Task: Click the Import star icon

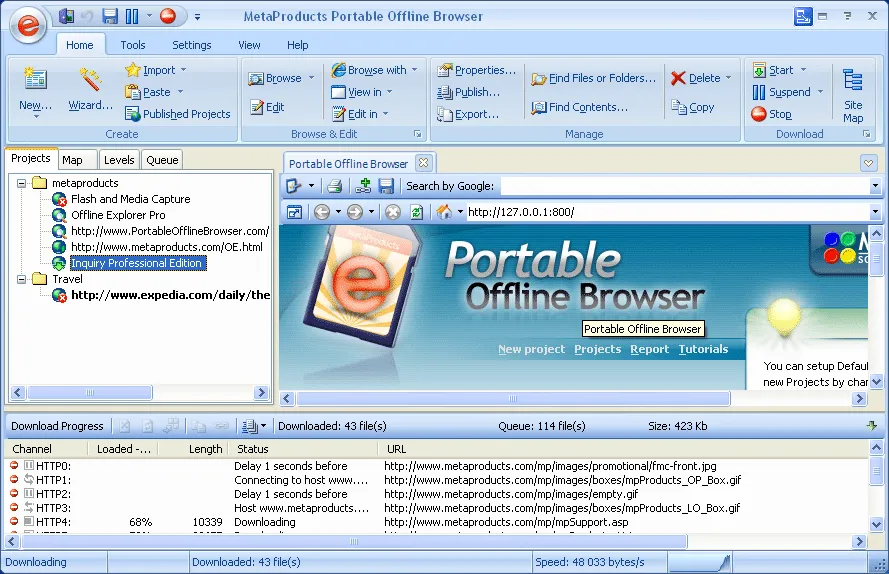Action: pos(133,70)
